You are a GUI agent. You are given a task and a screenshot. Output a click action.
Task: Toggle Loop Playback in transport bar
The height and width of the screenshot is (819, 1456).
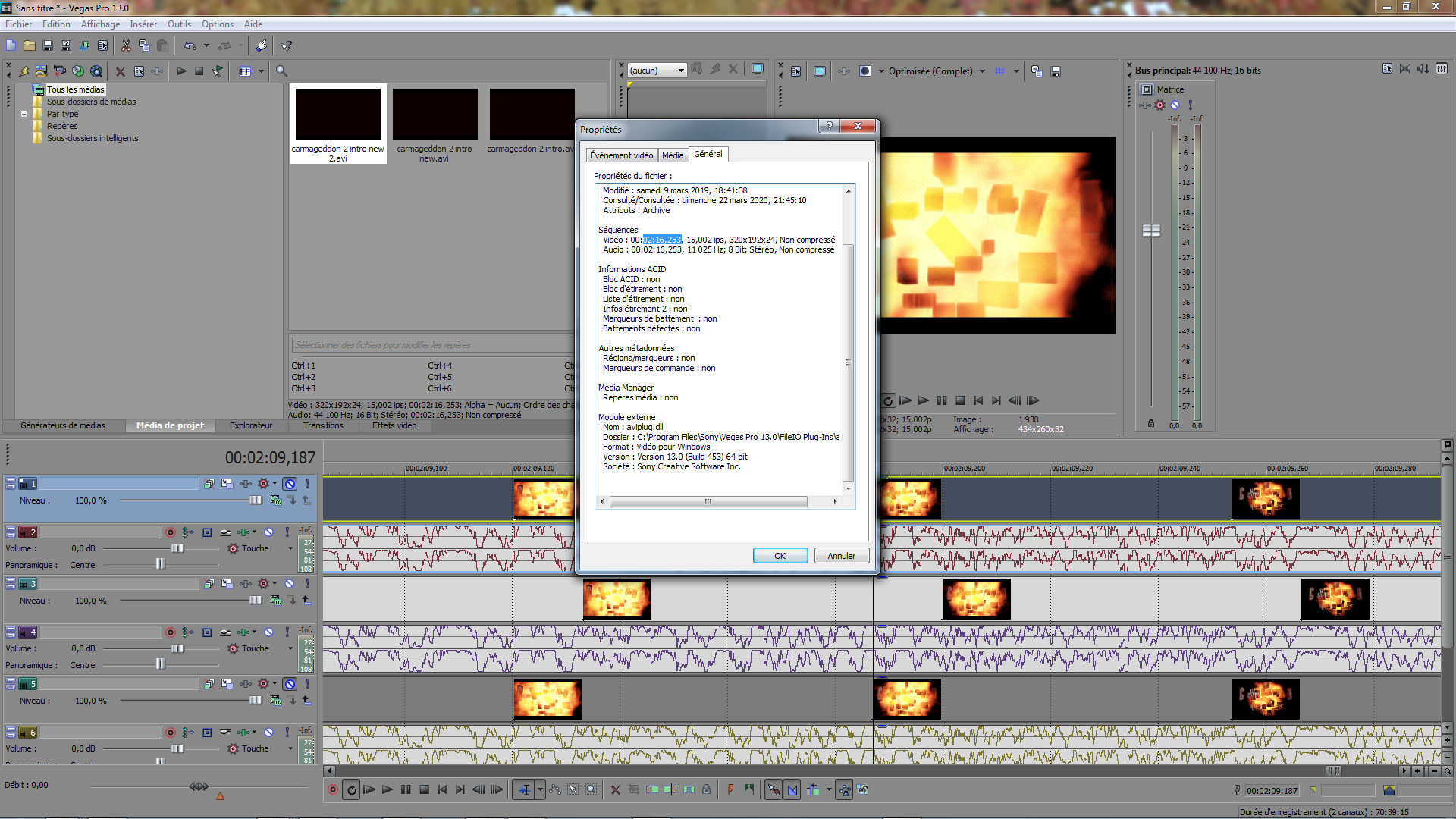pos(351,789)
